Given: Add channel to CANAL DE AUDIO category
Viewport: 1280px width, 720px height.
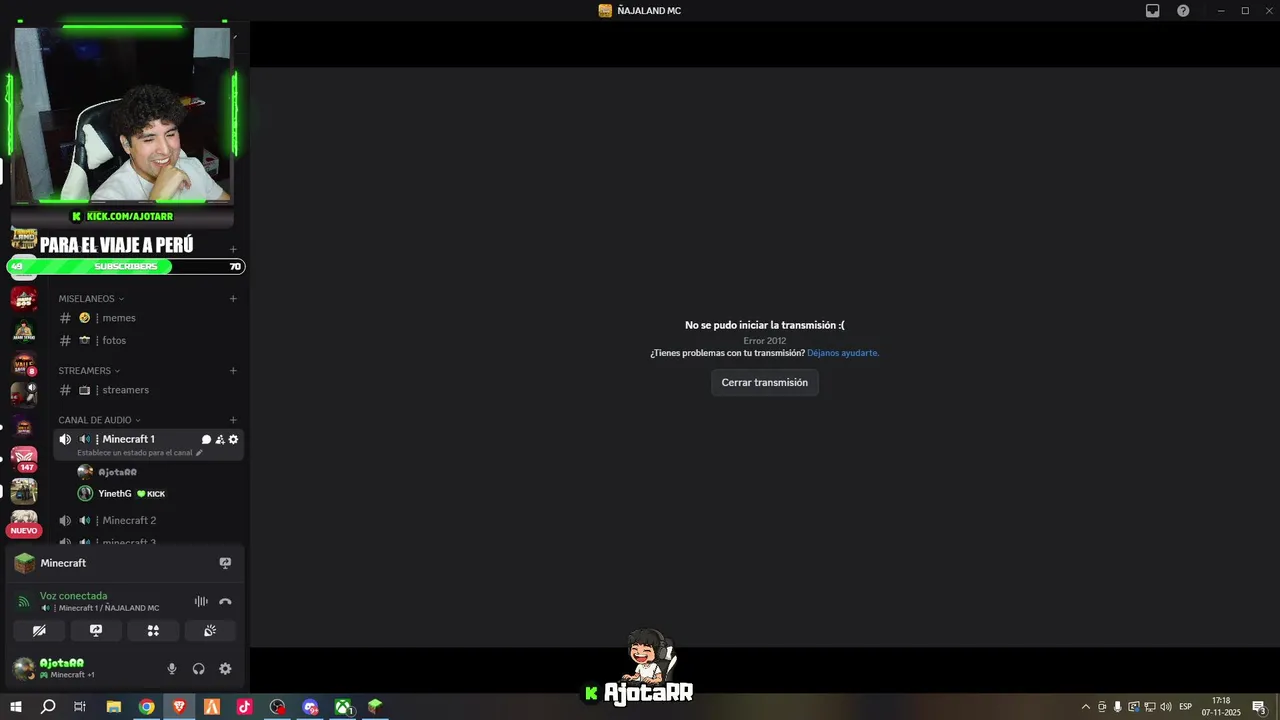Looking at the screenshot, I should point(233,421).
